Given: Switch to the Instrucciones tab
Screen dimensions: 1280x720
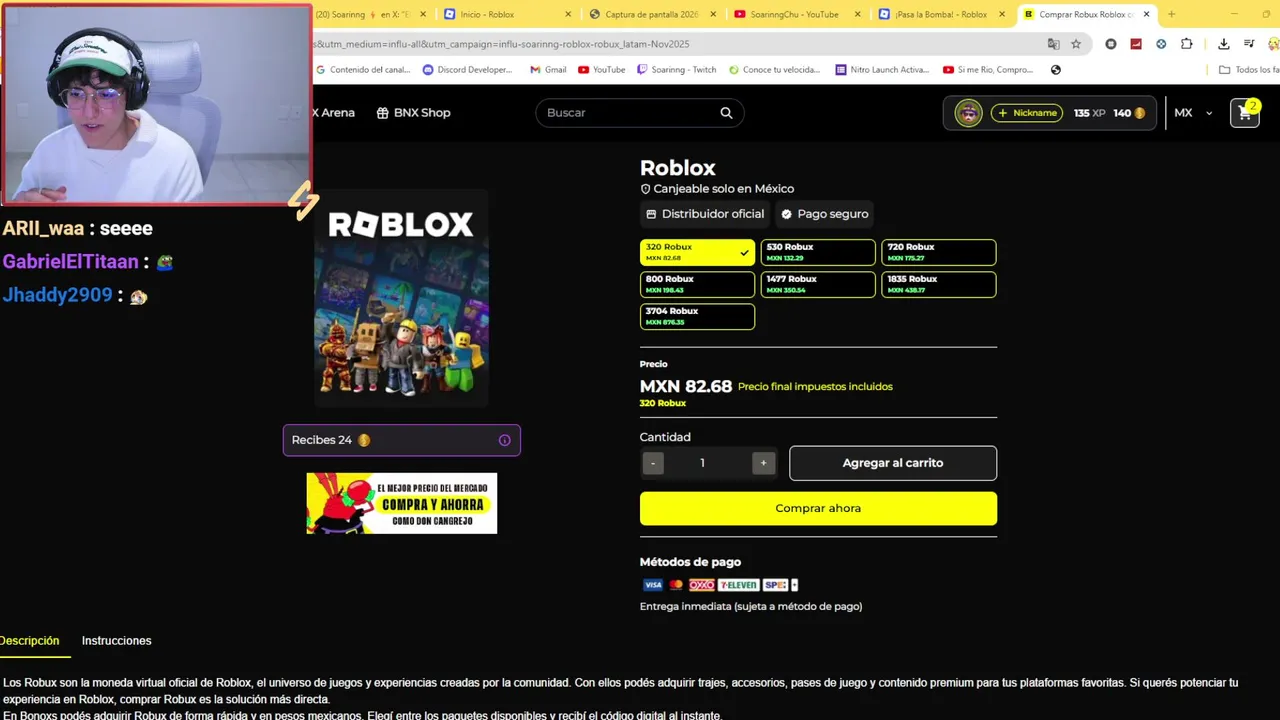Looking at the screenshot, I should click(x=117, y=641).
